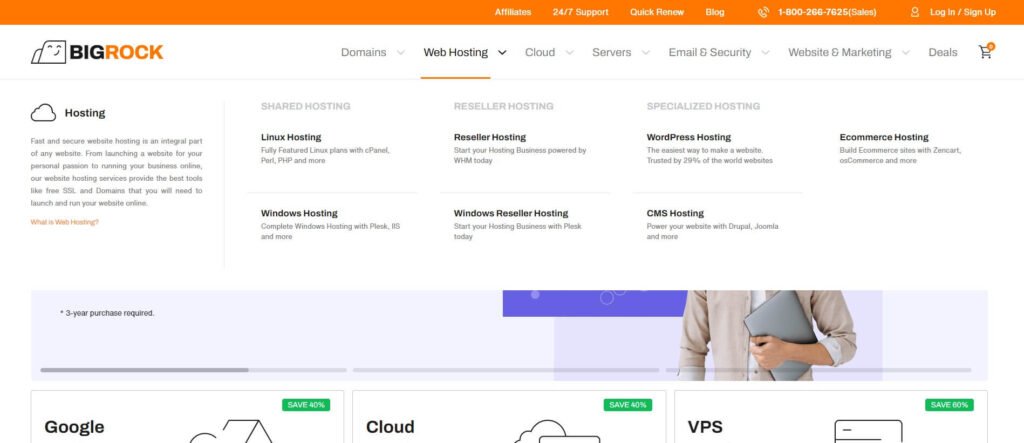Expand the Cloud dropdown chevron
Screen dimensions: 1024x443
coord(569,52)
